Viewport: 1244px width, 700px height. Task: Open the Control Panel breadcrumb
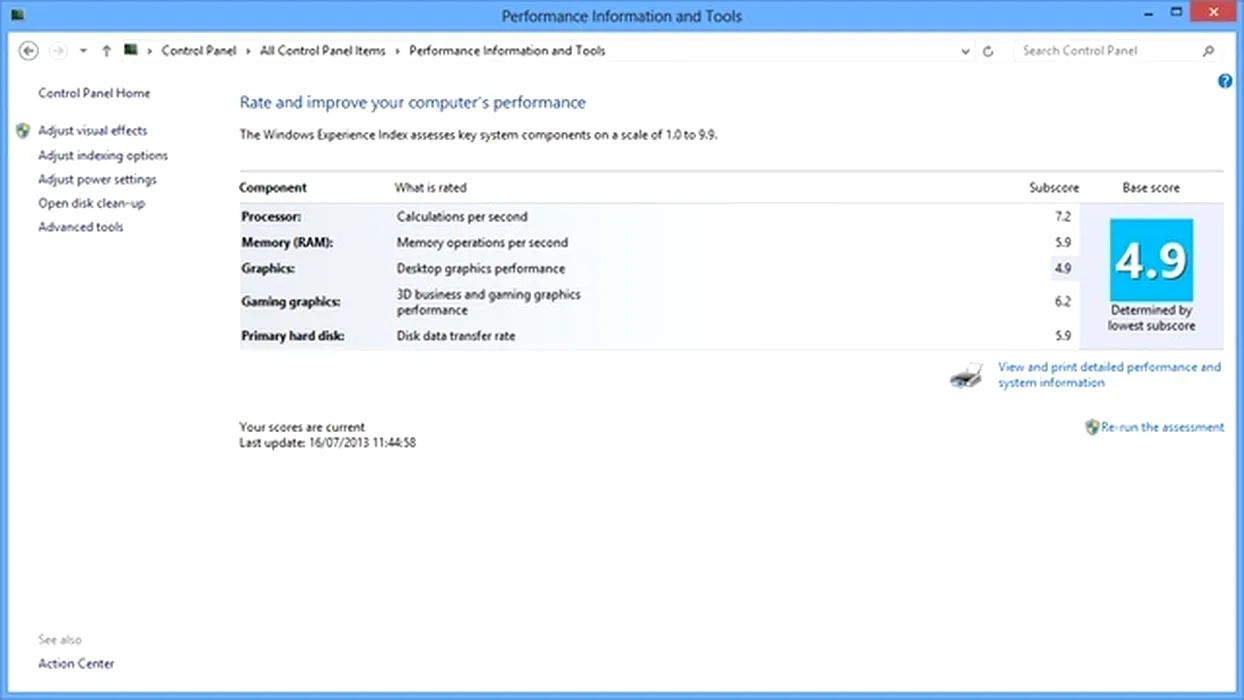[x=199, y=51]
